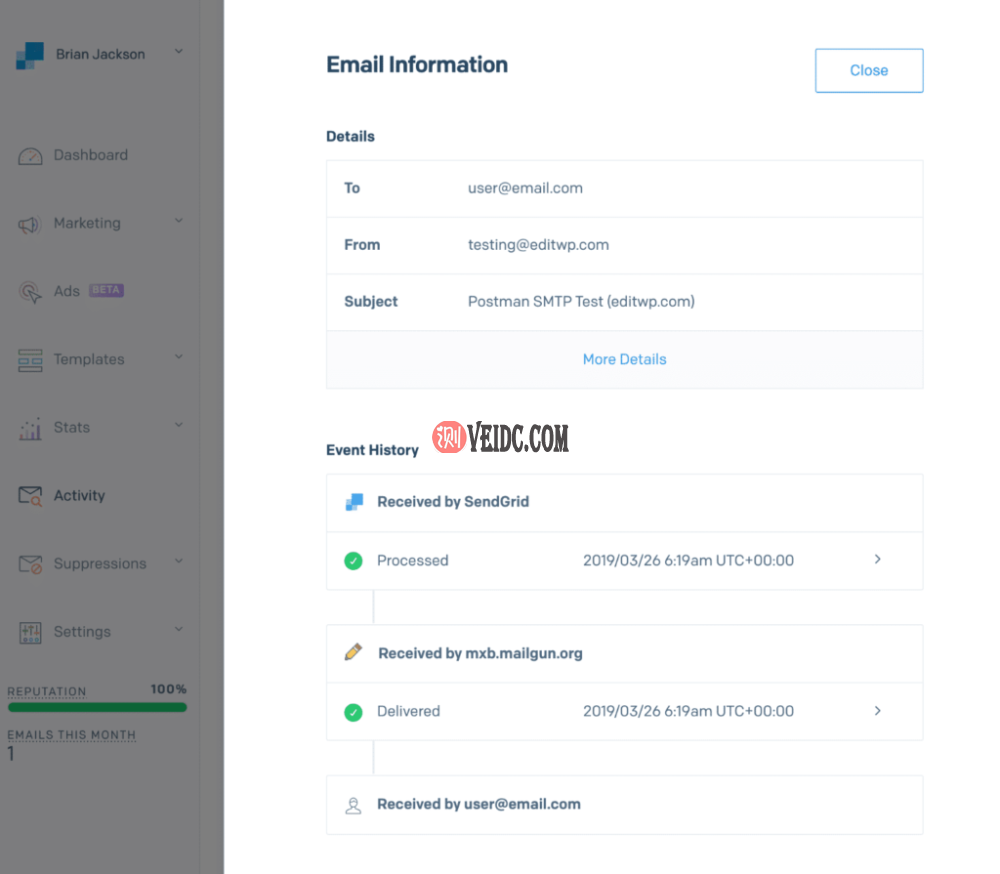Screen dimensions: 1000x874
Task: Click the Received by user@email.com header
Action: 479,804
